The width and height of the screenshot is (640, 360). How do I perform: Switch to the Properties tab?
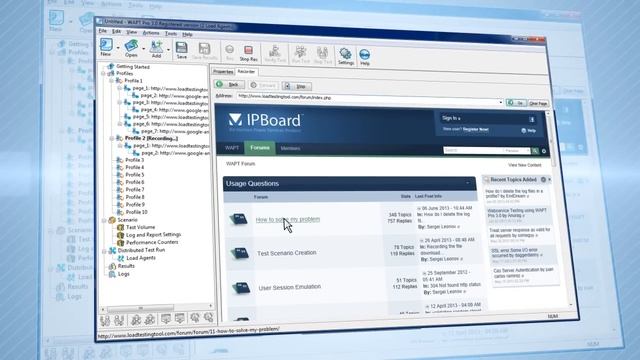coord(223,71)
